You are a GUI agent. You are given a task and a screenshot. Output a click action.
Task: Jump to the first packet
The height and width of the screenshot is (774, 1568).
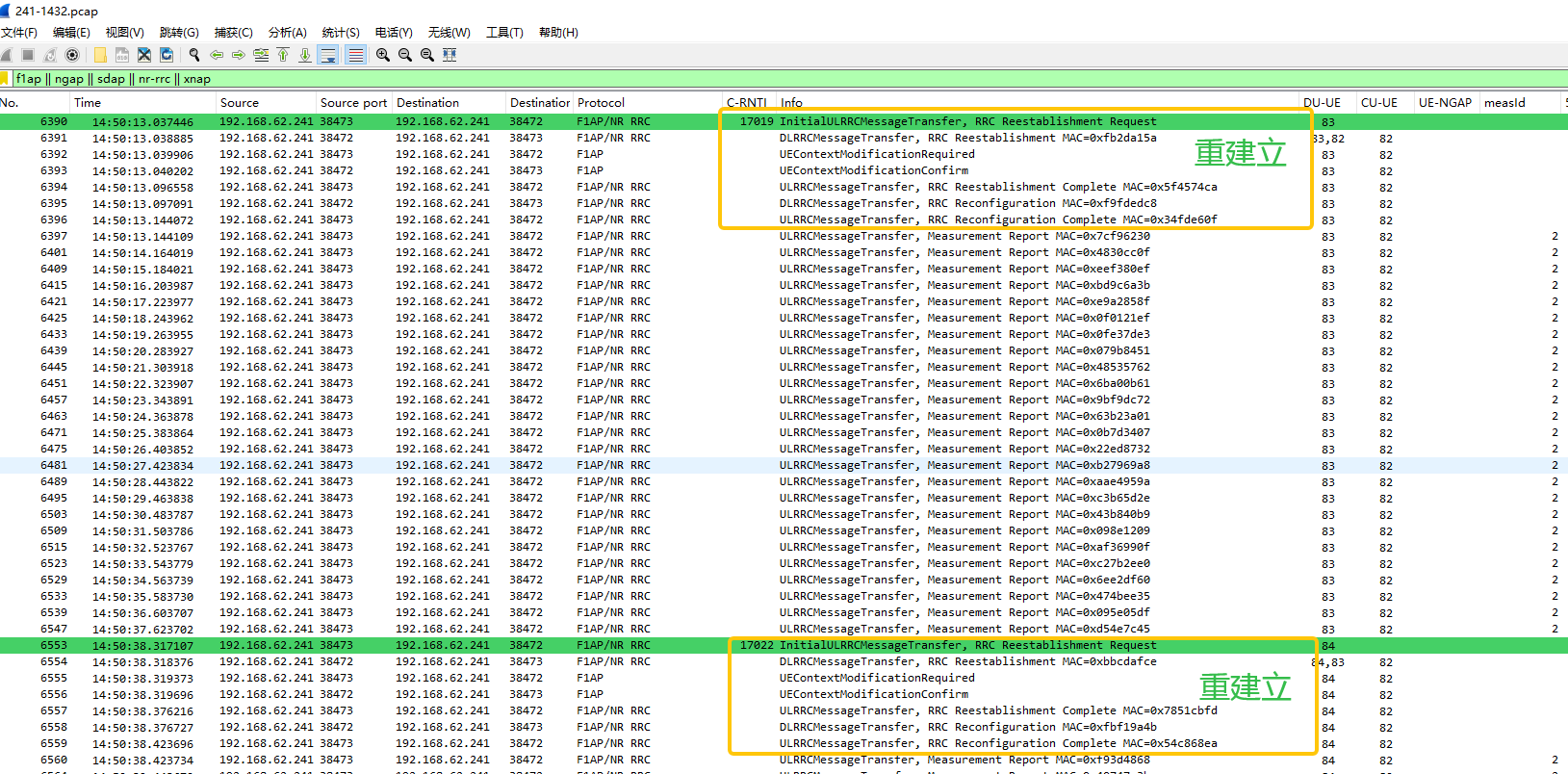[x=283, y=55]
